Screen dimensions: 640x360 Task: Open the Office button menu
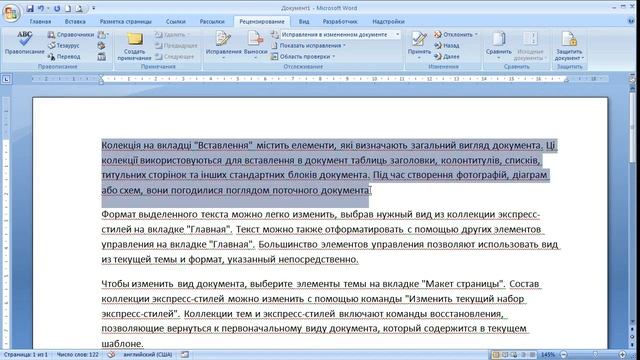[11, 13]
